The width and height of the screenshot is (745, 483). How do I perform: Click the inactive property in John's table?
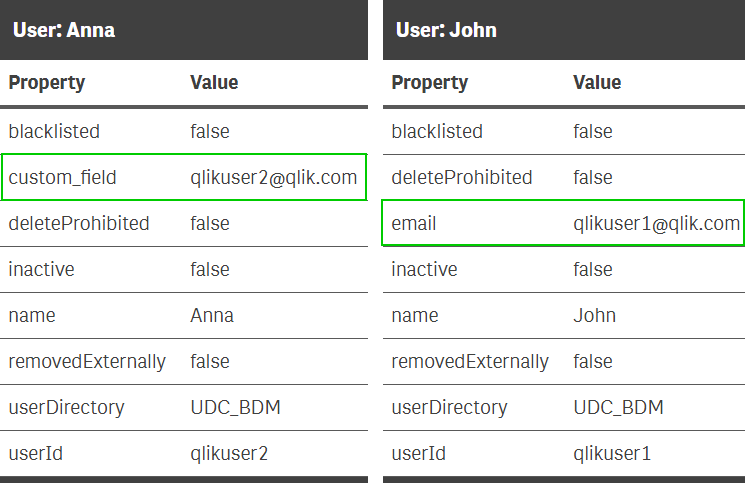[x=424, y=270]
